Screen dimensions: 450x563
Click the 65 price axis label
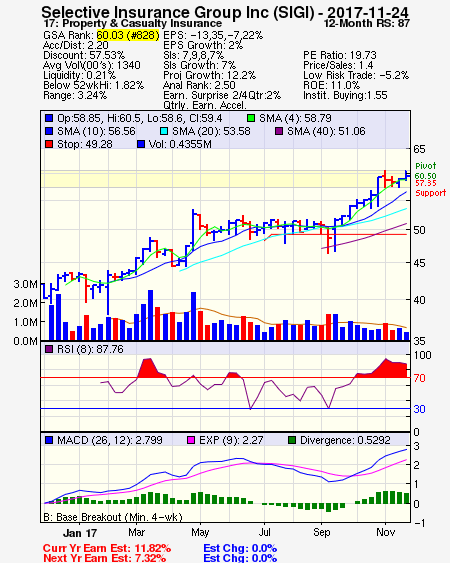tap(419, 149)
